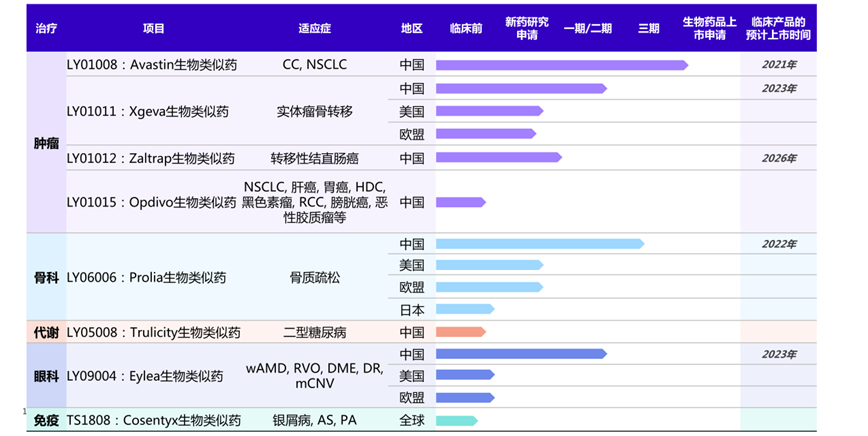
Task: Click the 适应症 column header
Action: tap(314, 28)
